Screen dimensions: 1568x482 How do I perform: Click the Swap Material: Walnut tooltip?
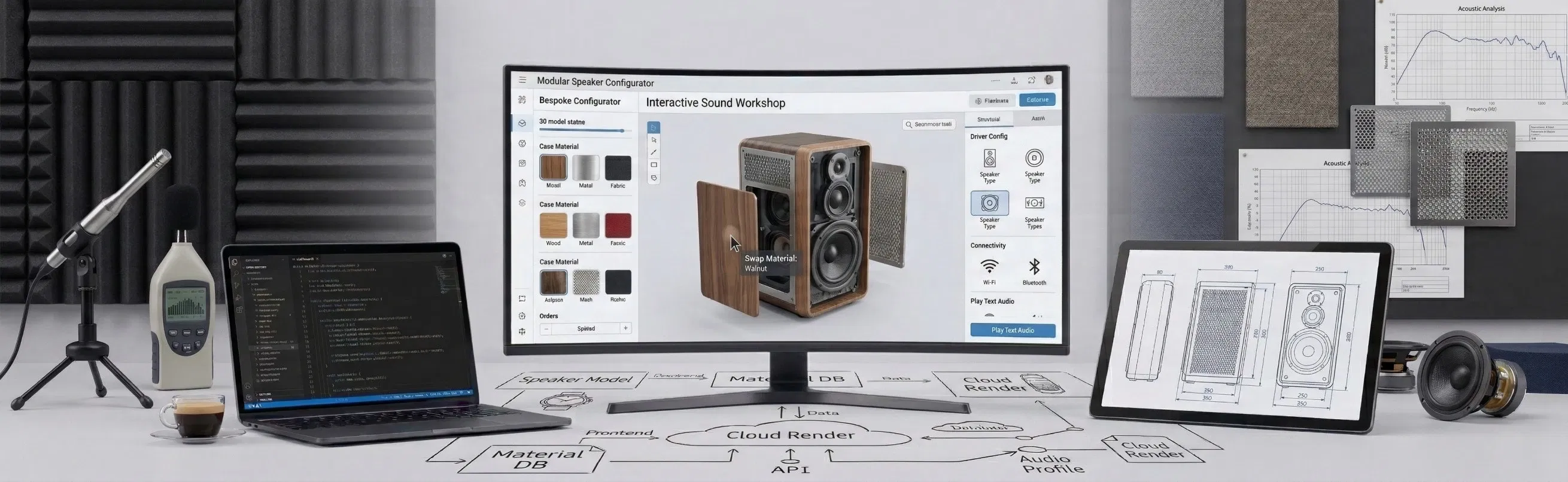(x=770, y=263)
